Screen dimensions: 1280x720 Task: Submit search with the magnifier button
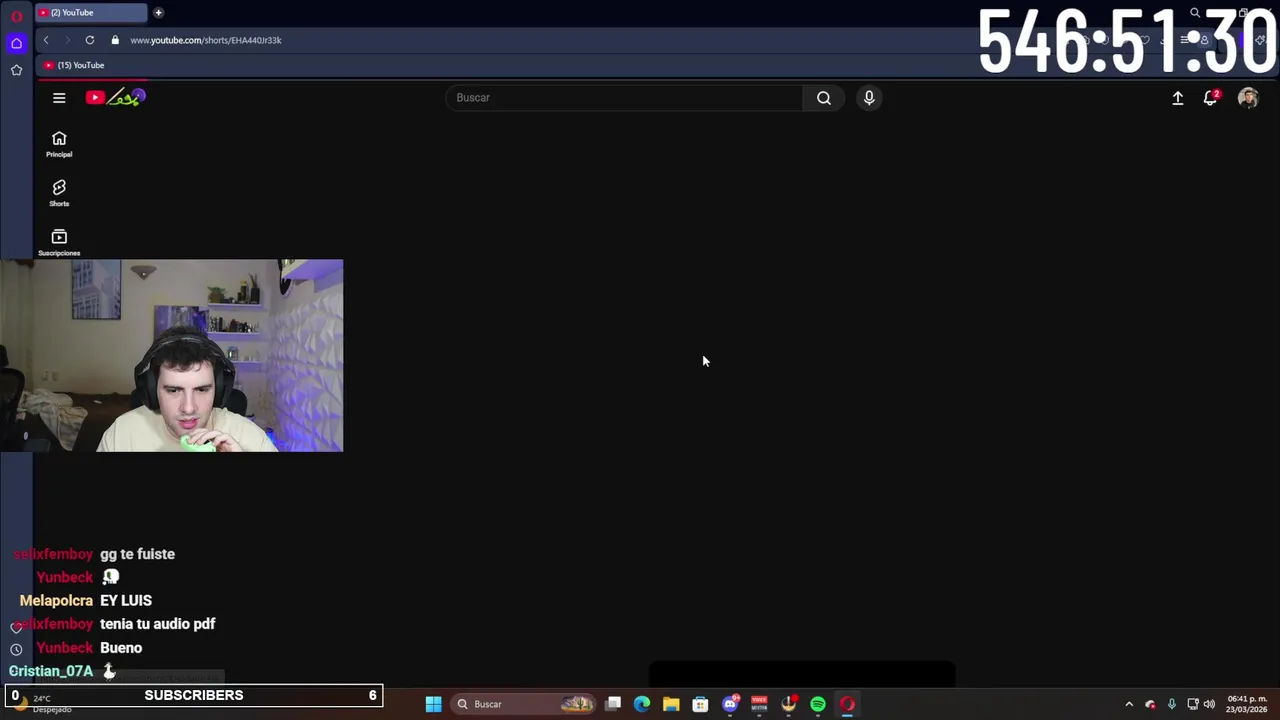[x=824, y=98]
